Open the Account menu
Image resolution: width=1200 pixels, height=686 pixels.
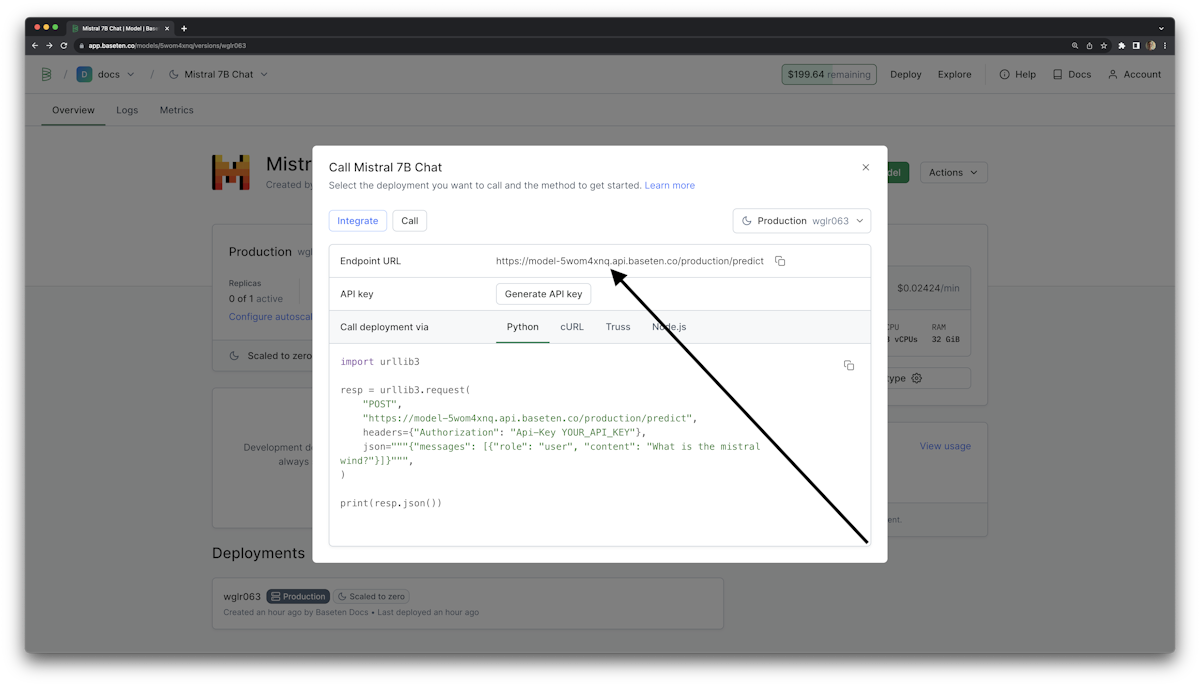[1135, 74]
